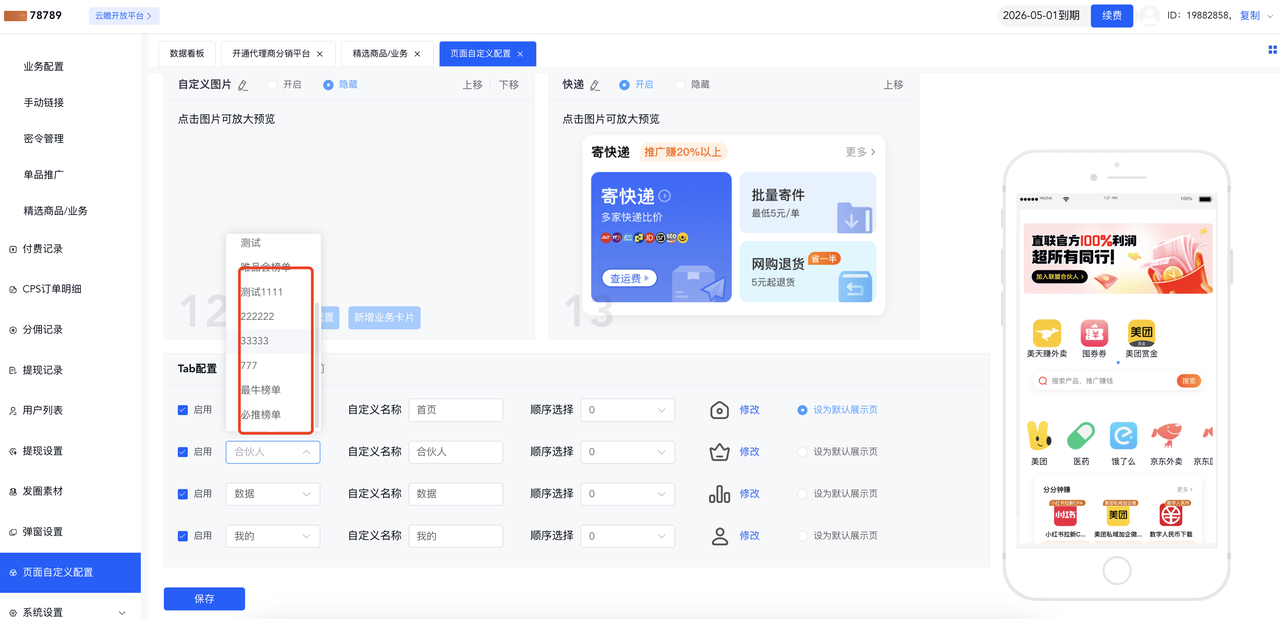Switch to the 数据看板 tab
The height and width of the screenshot is (619, 1280).
(187, 54)
